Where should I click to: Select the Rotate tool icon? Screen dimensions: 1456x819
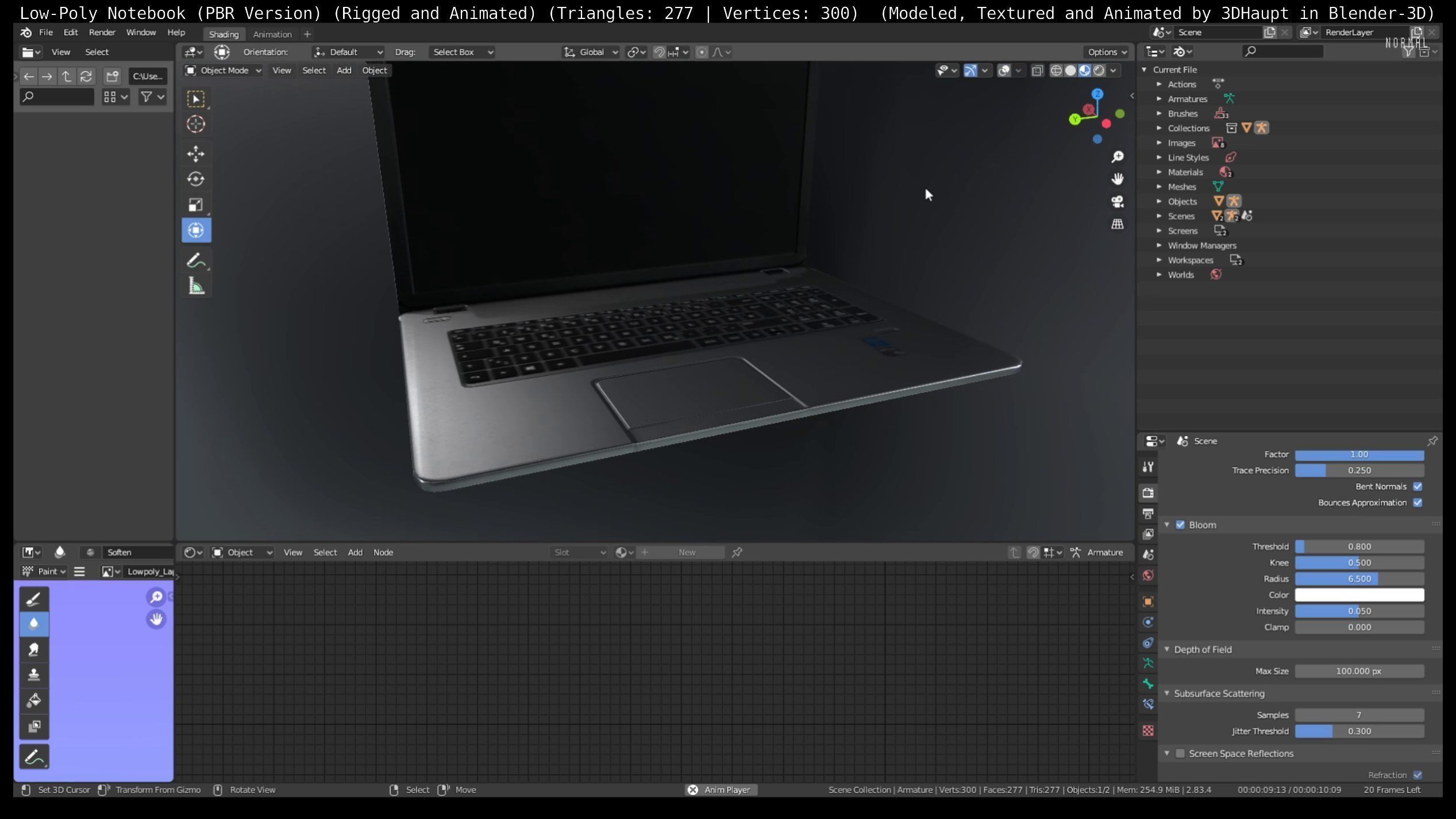click(x=195, y=179)
